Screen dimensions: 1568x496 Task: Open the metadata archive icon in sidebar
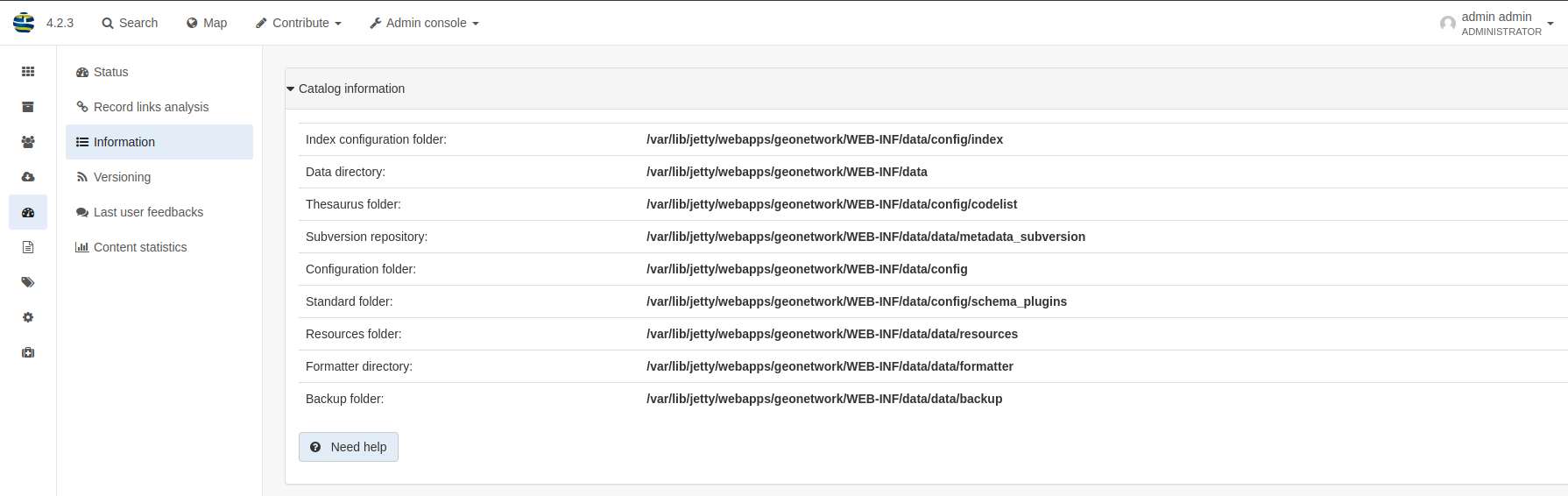[28, 107]
